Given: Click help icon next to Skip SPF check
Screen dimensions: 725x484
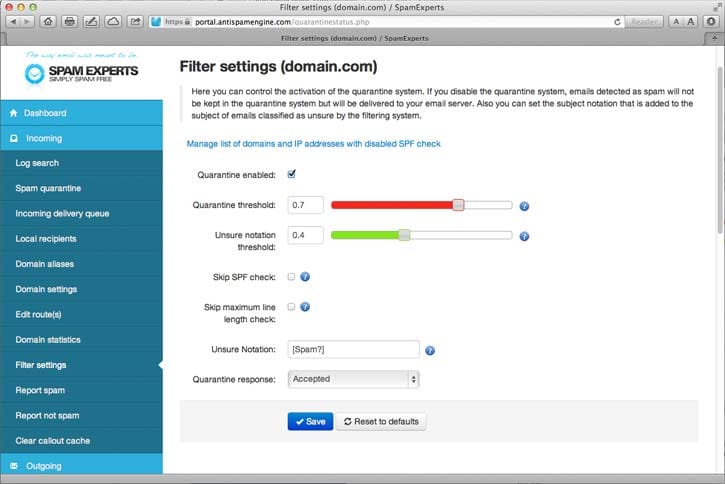Looking at the screenshot, I should click(305, 277).
